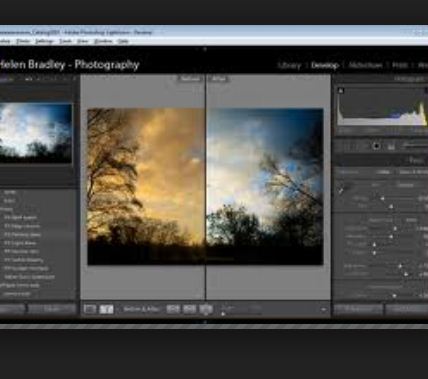Select the Graduated Filter tool
Screen dimensions: 428x379
(x=391, y=146)
